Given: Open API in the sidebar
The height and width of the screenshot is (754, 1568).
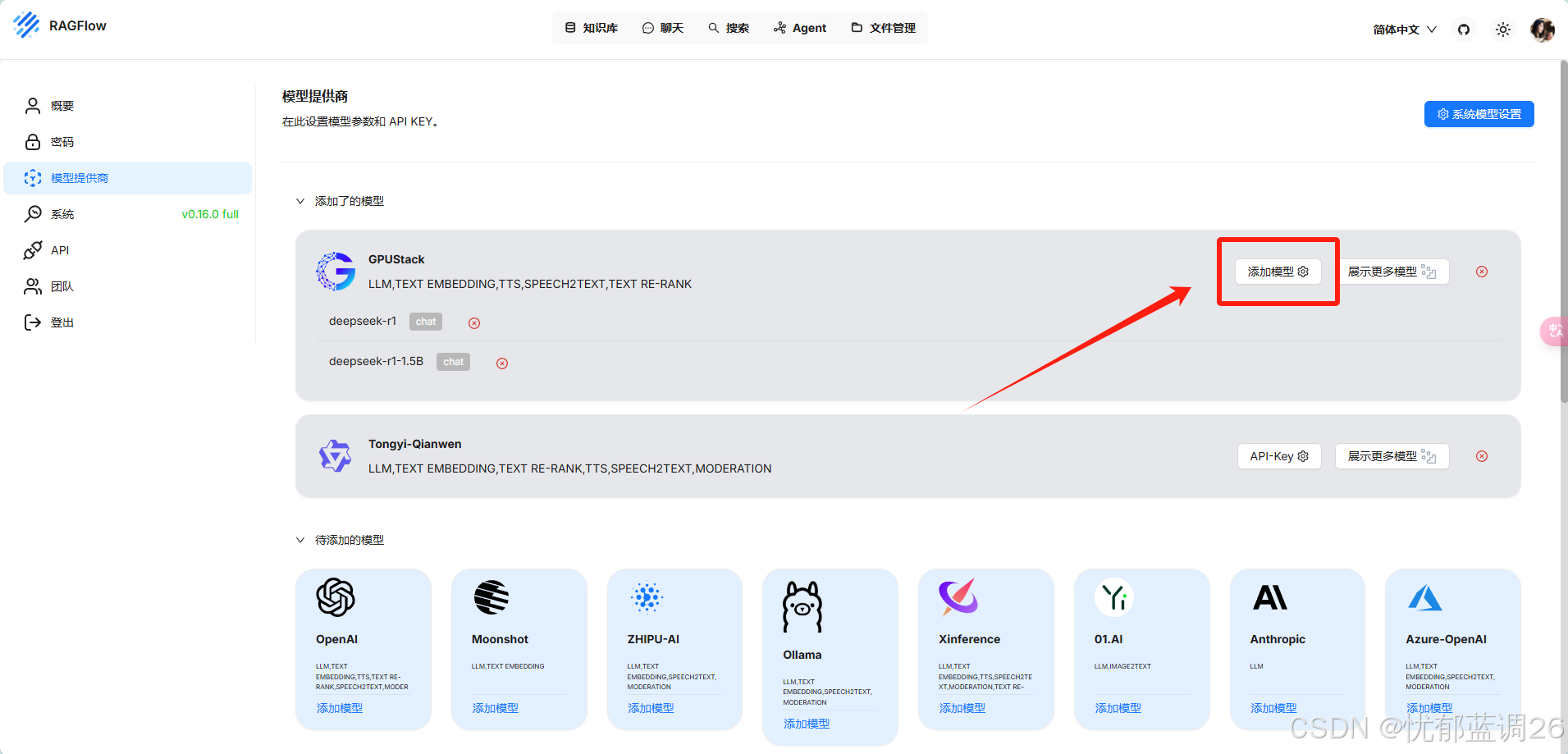Looking at the screenshot, I should point(128,250).
